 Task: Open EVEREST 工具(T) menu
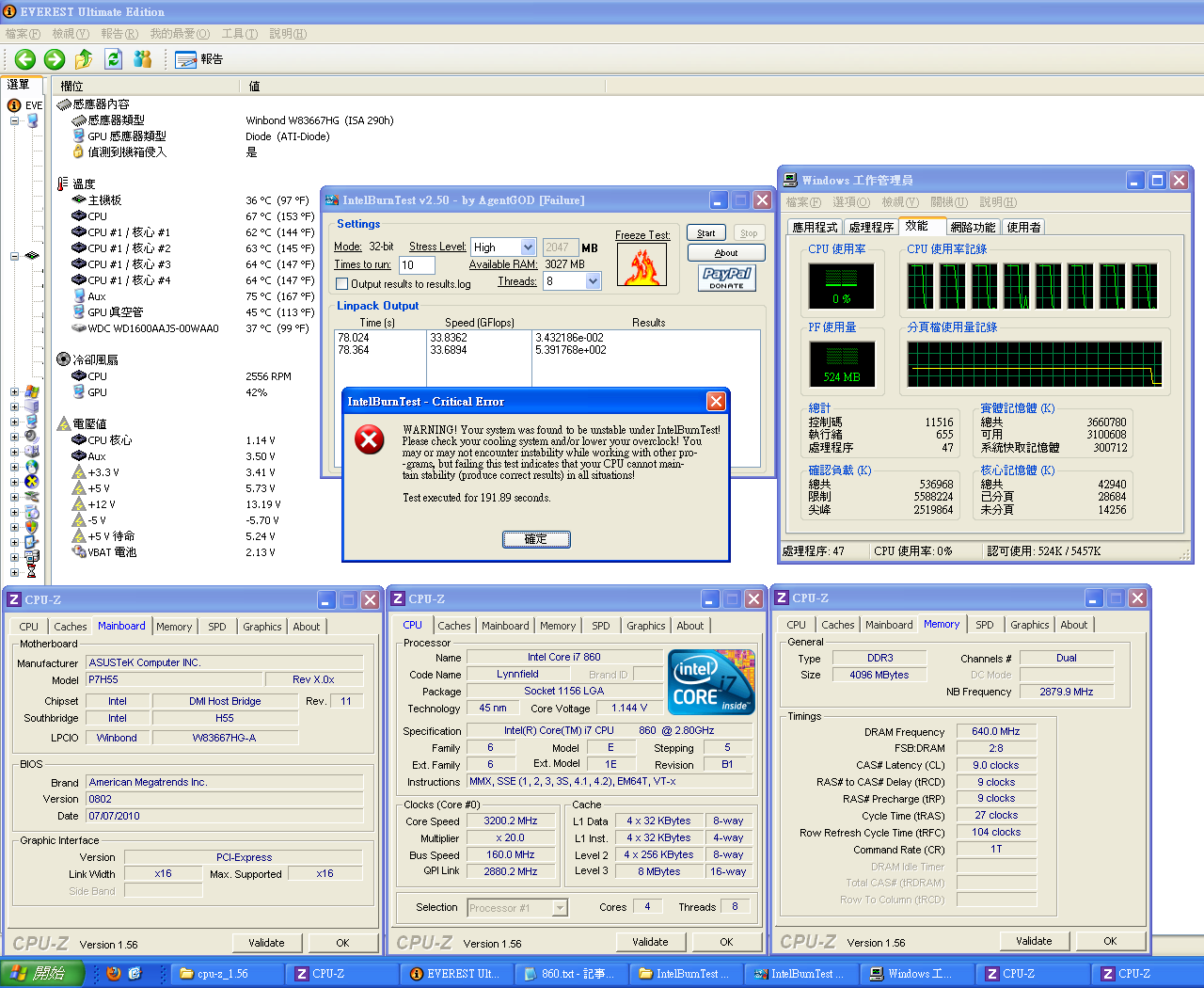[x=240, y=34]
